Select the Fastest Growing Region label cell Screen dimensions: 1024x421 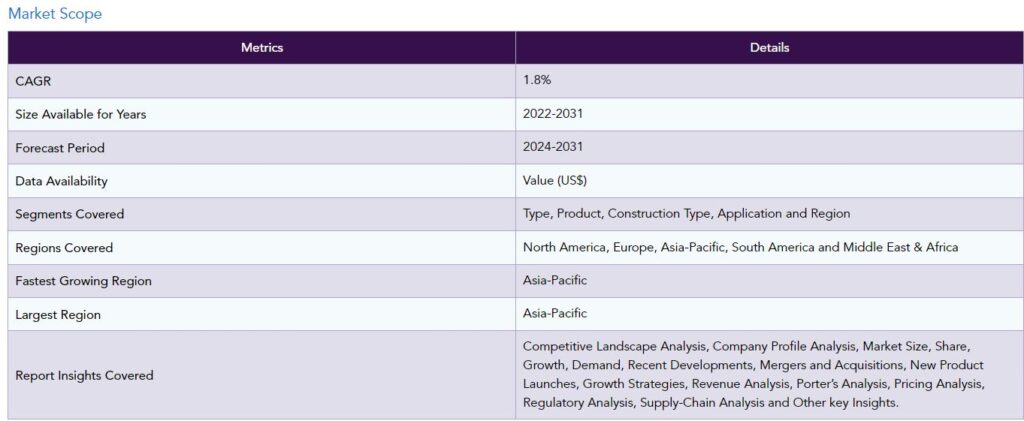click(84, 281)
